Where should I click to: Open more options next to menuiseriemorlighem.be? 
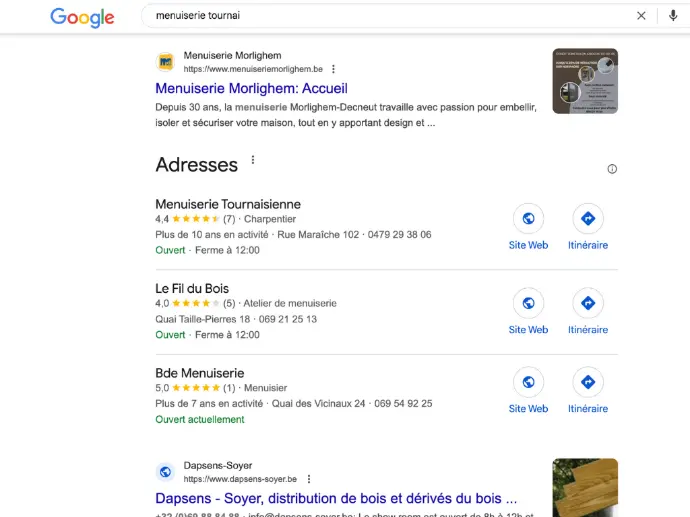coord(333,69)
